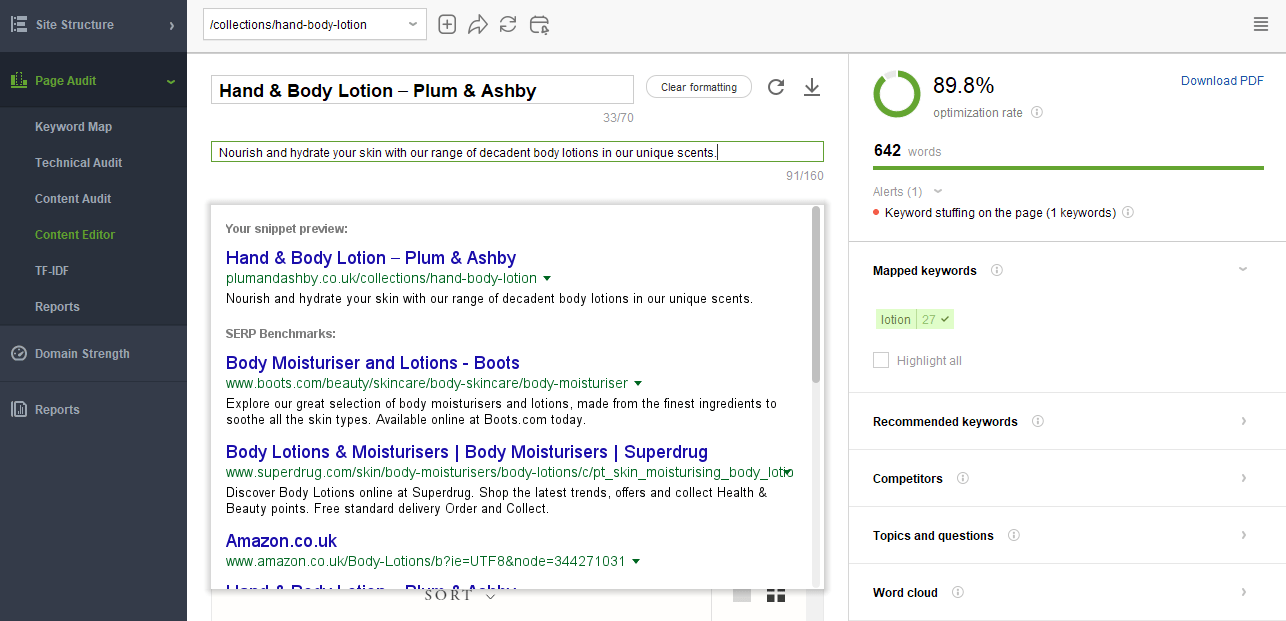Open the /collections/hand-body-lotion page dropdown
The image size is (1286, 621).
(315, 25)
